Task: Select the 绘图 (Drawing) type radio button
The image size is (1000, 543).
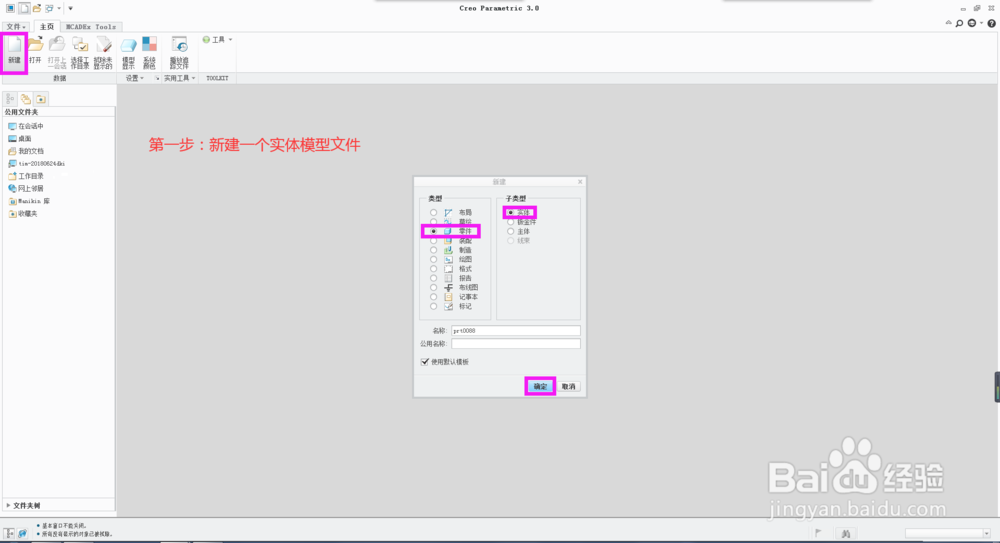Action: tap(434, 260)
